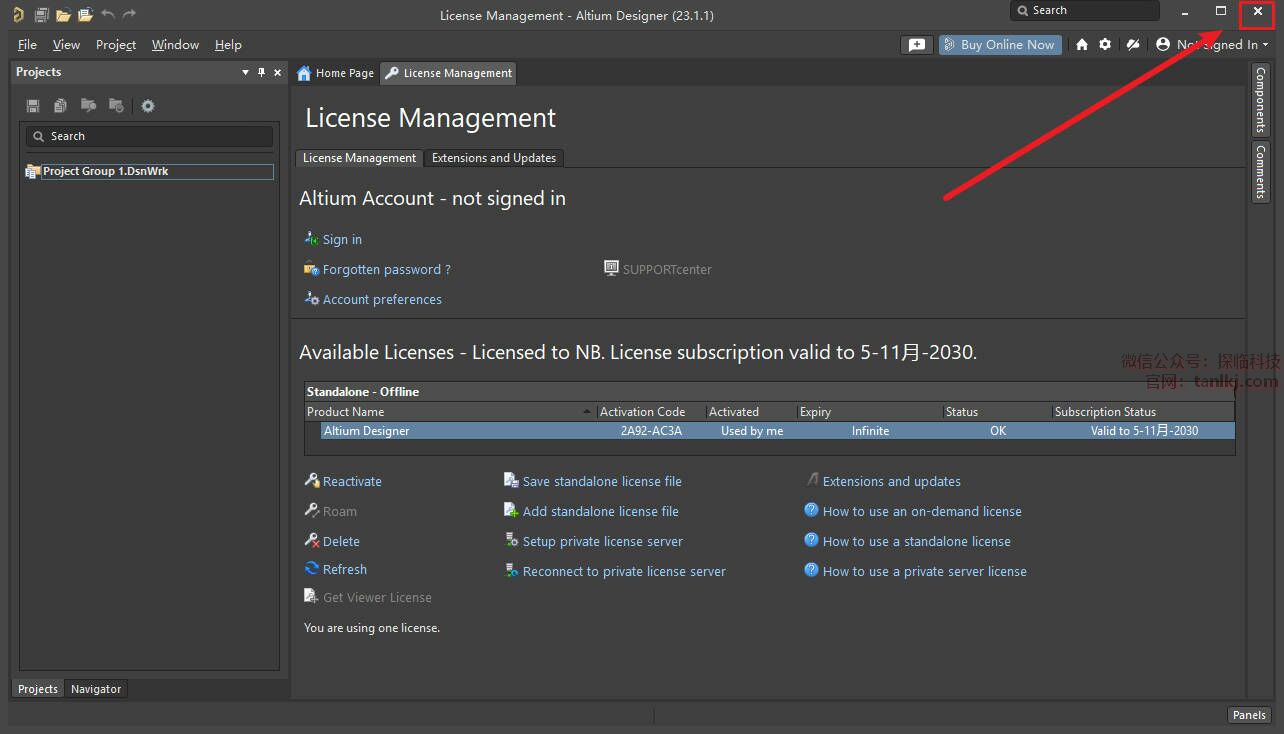Open How to use a private server license

pos(925,572)
